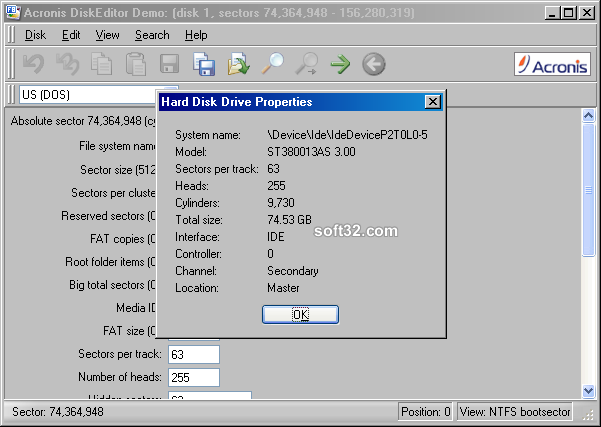601x427 pixels.
Task: Click the application icon in title bar
Action: (x=13, y=12)
